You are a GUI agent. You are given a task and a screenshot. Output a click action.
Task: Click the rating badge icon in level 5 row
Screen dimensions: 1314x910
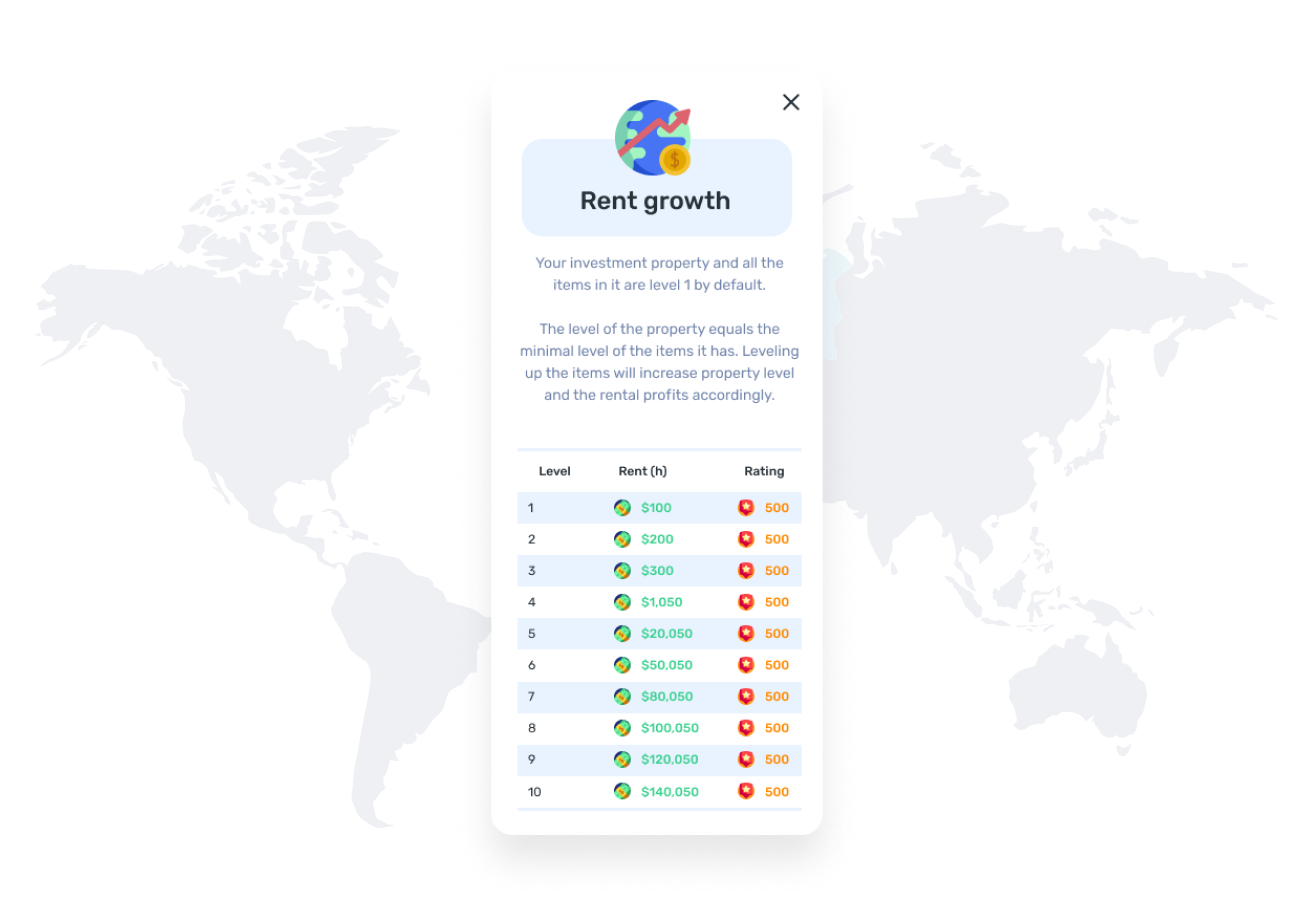(x=746, y=634)
